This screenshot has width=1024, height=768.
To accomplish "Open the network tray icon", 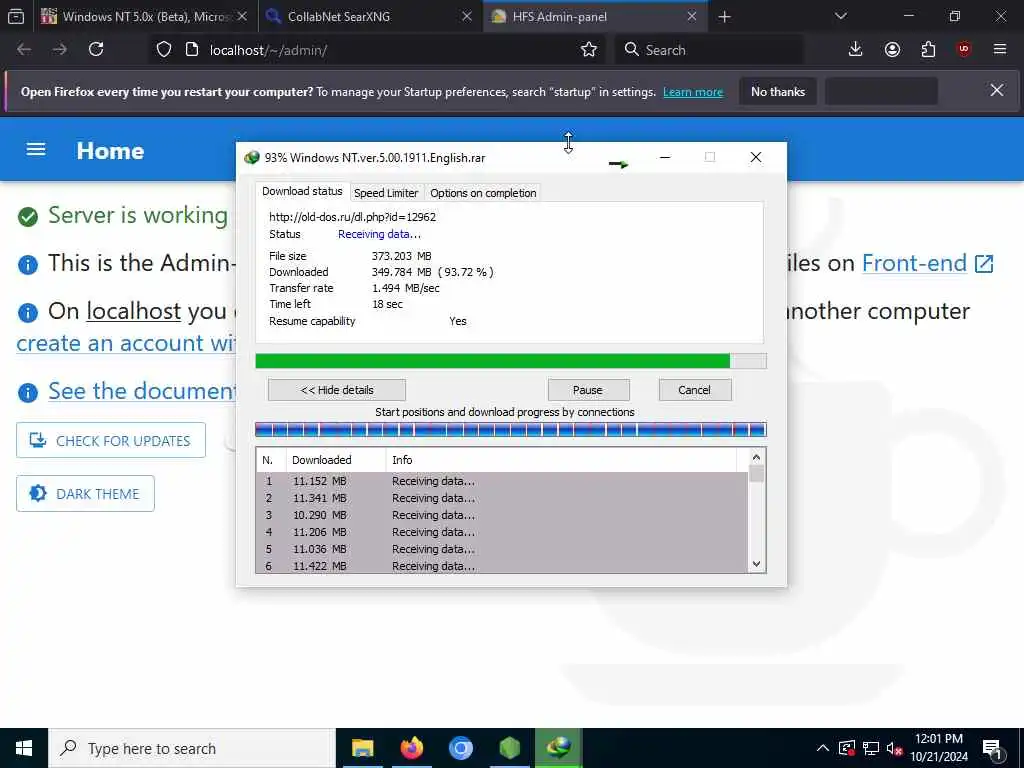I will click(871, 748).
